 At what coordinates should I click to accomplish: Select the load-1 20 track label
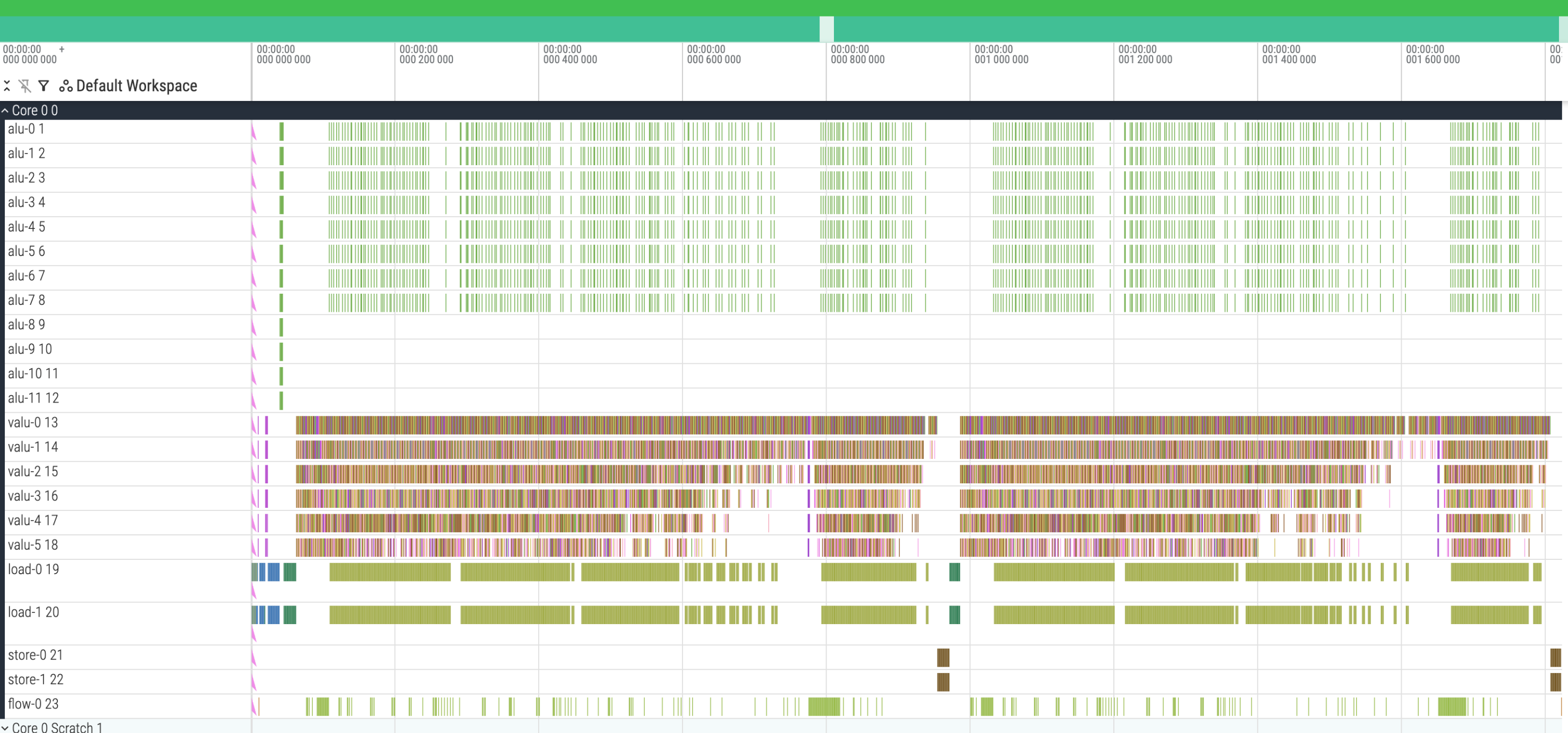(x=33, y=612)
